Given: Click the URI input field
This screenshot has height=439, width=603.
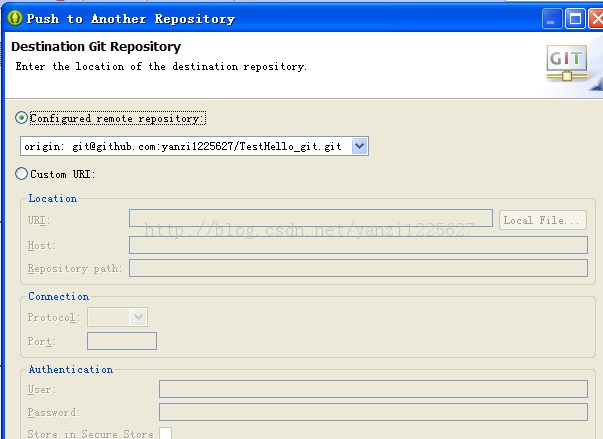Looking at the screenshot, I should coord(311,218).
